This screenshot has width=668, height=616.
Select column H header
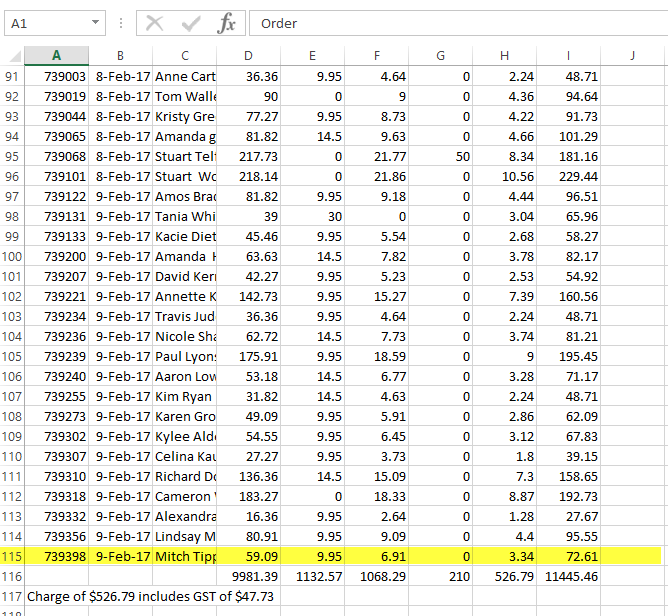tap(504, 55)
